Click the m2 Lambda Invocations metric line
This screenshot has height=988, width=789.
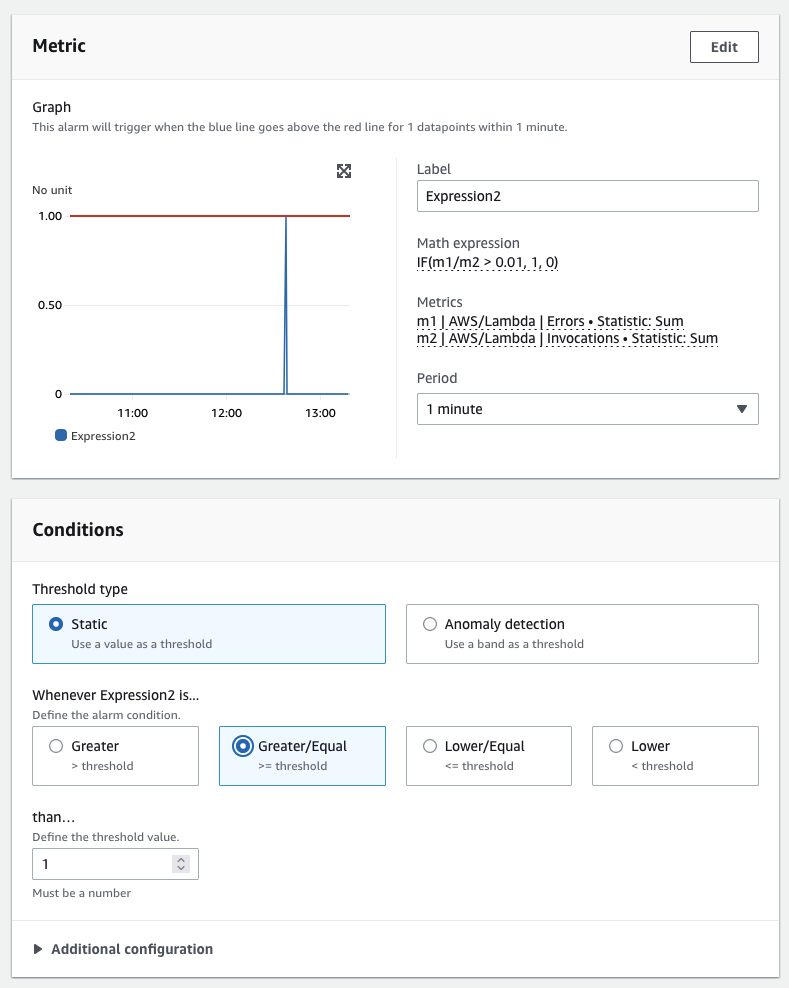coord(567,338)
